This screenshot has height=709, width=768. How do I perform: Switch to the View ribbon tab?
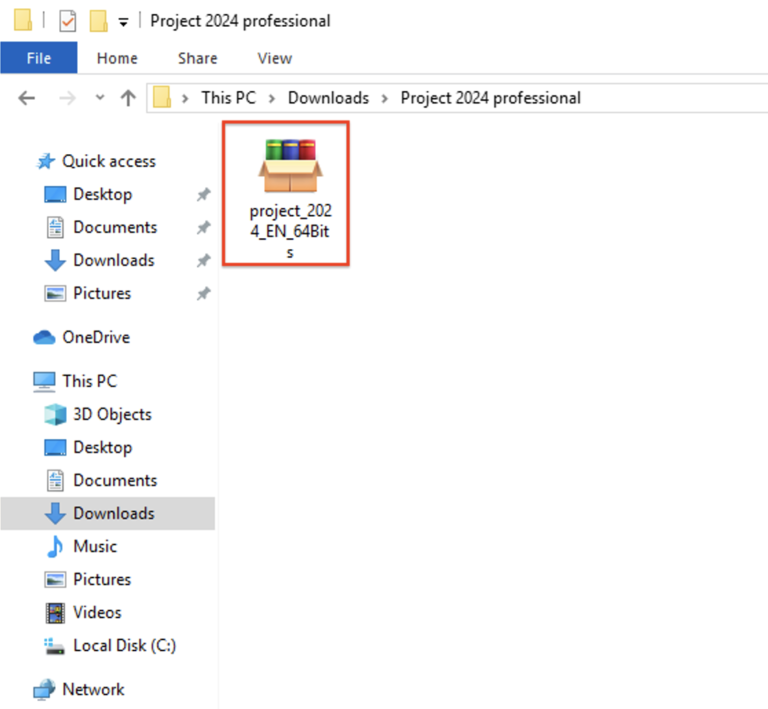click(x=275, y=58)
